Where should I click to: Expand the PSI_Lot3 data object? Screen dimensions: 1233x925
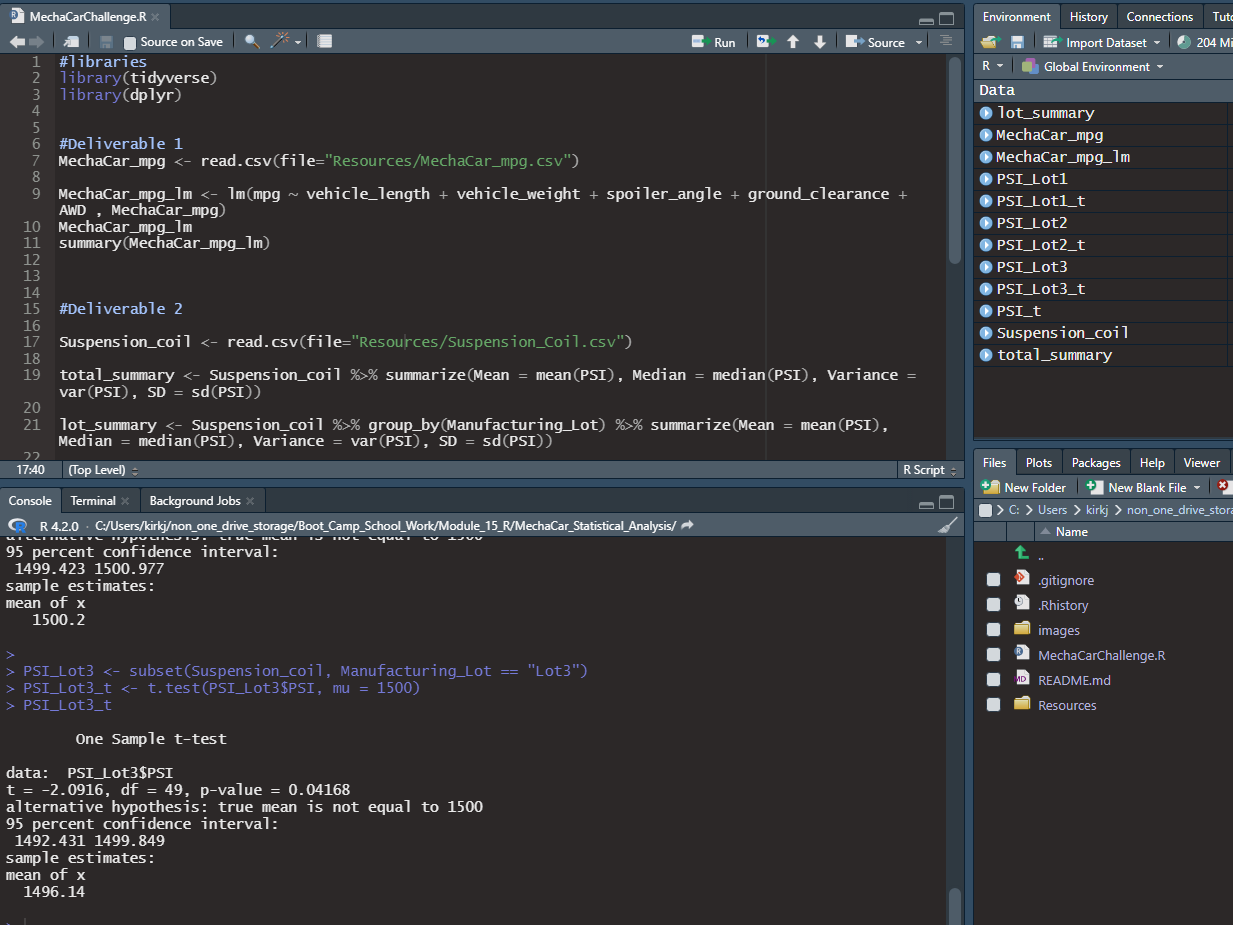coord(986,267)
